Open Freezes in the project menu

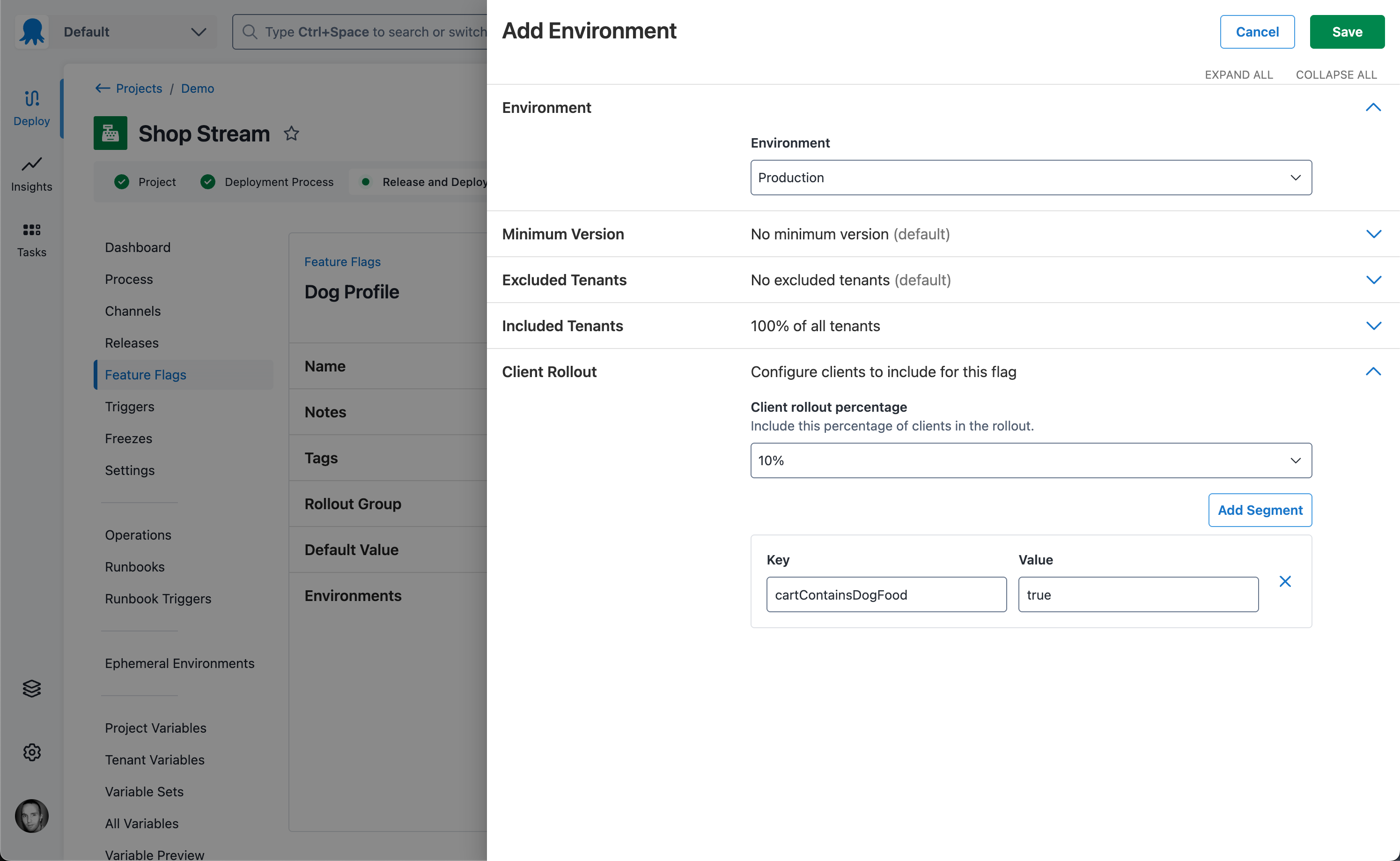pyautogui.click(x=128, y=438)
